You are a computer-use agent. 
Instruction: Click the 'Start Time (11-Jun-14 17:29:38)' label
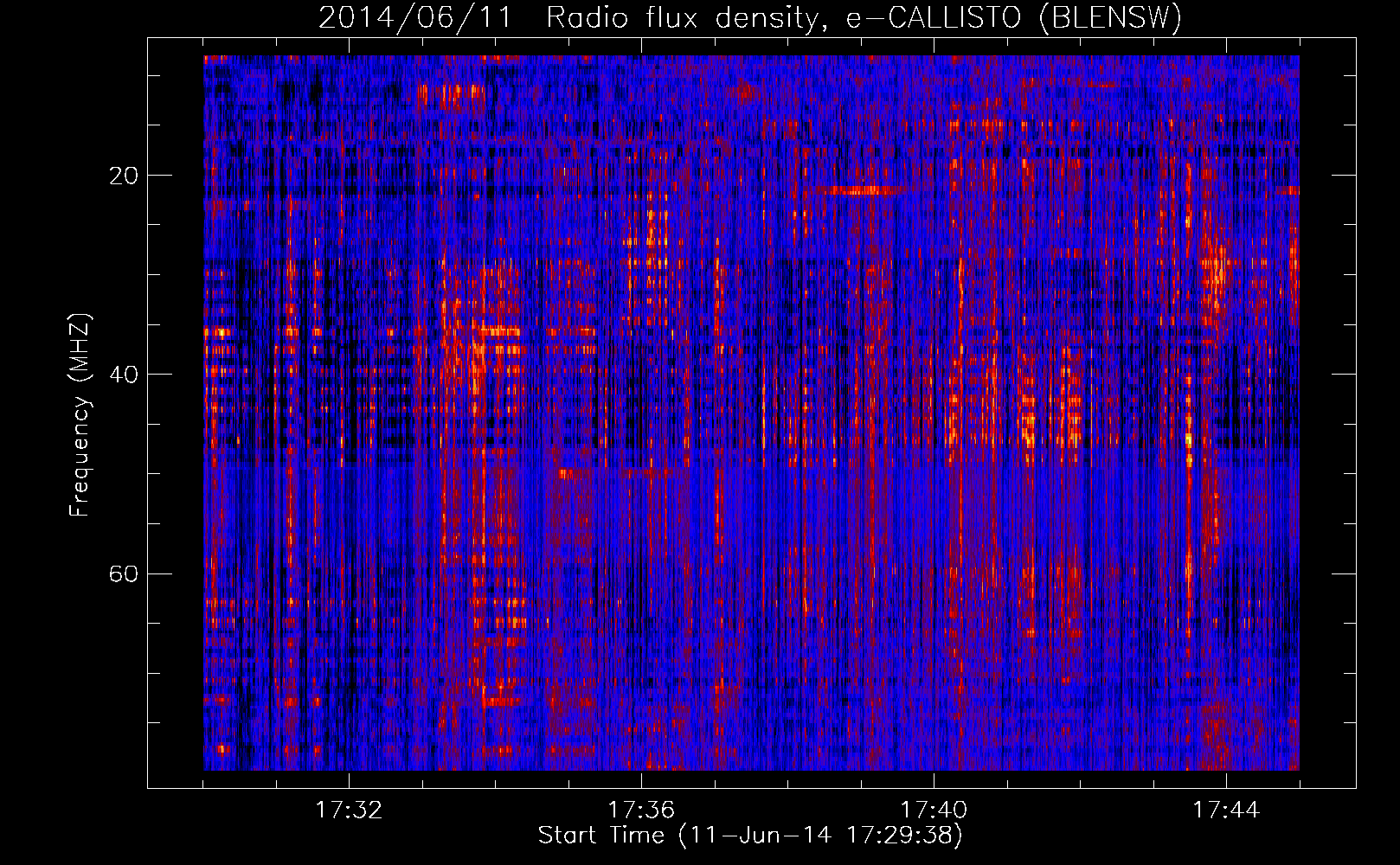750,836
